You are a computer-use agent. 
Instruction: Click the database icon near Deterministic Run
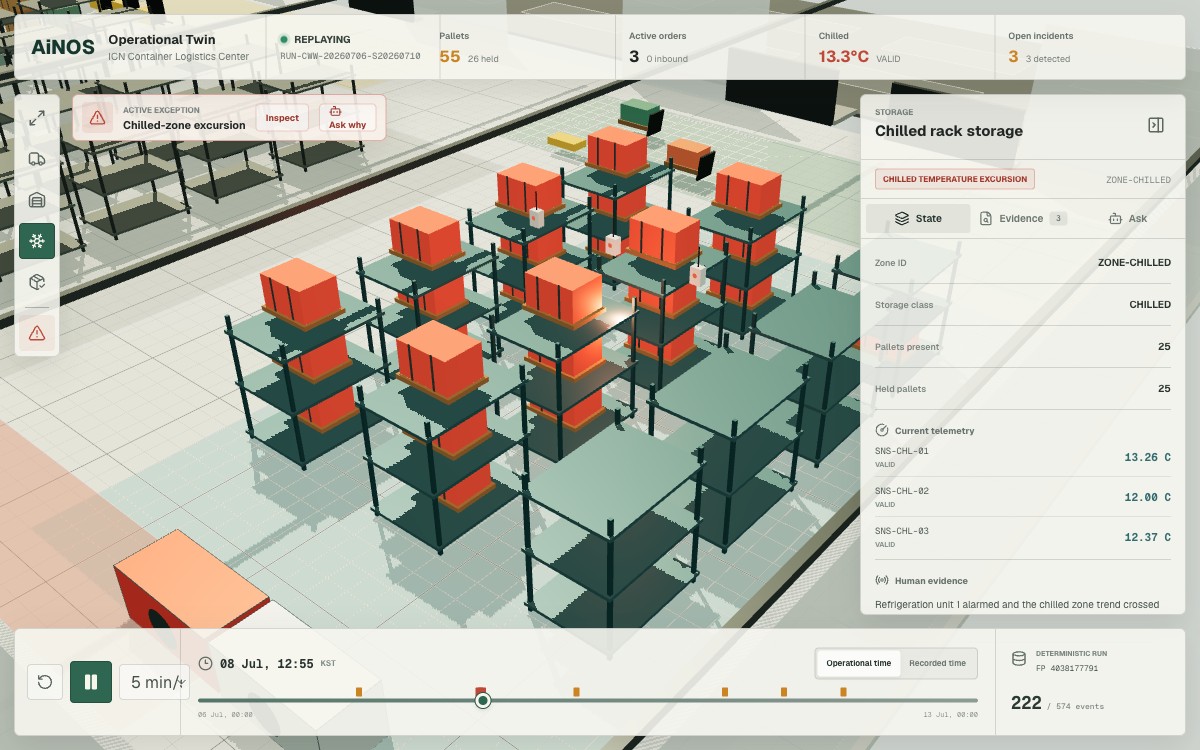[1019, 658]
